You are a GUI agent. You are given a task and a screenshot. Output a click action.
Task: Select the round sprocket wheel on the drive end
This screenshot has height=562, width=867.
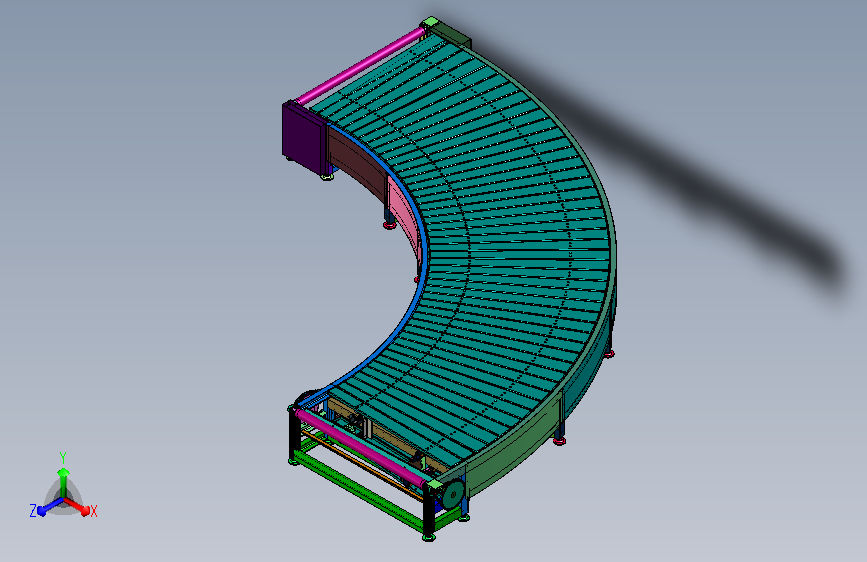[452, 494]
